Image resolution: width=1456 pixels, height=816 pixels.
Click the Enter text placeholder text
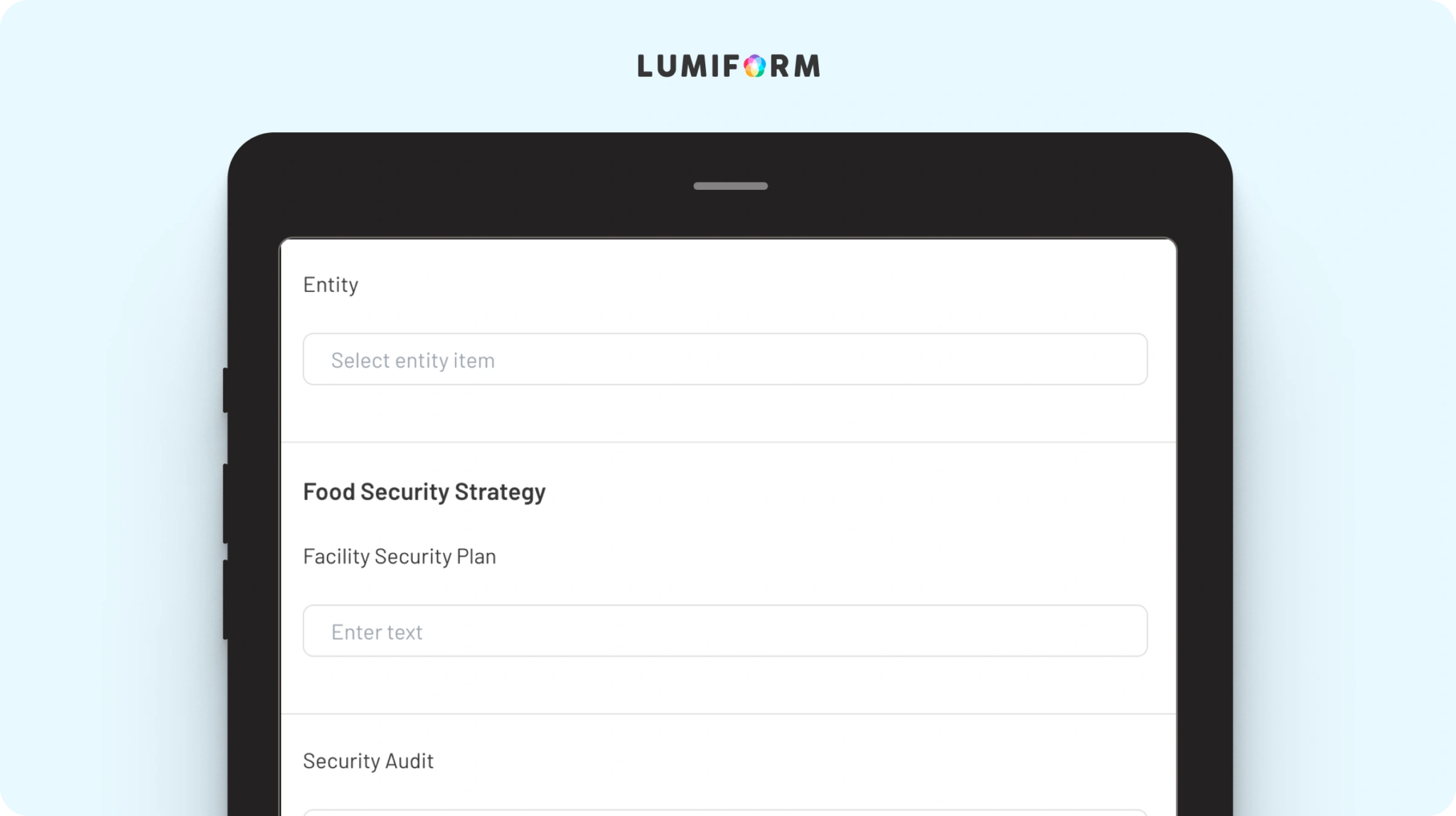[x=377, y=632]
